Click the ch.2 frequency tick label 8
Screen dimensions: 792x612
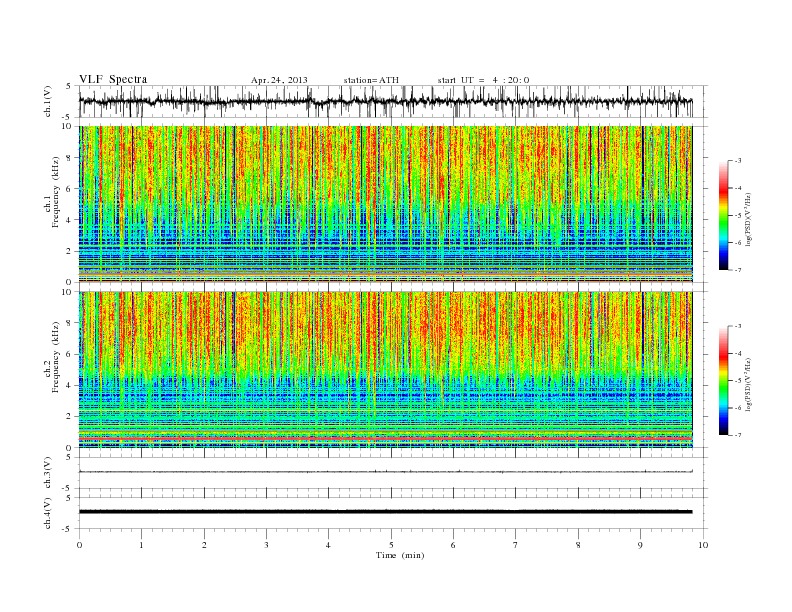(x=69, y=323)
